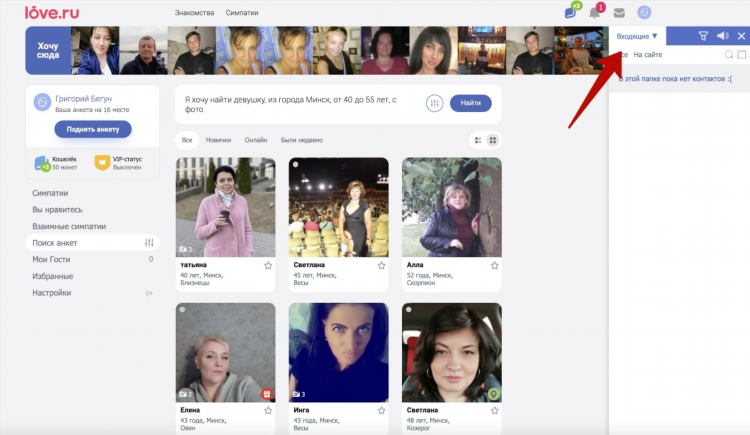Click the search criteria text field
This screenshot has width=750, height=435.
[x=300, y=104]
